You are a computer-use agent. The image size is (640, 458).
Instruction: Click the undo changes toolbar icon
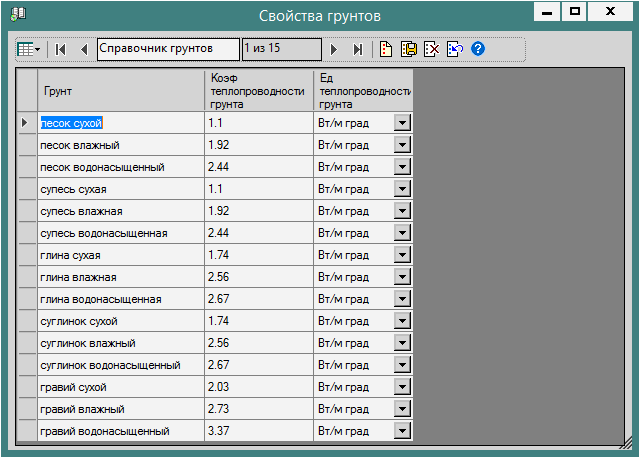(455, 49)
